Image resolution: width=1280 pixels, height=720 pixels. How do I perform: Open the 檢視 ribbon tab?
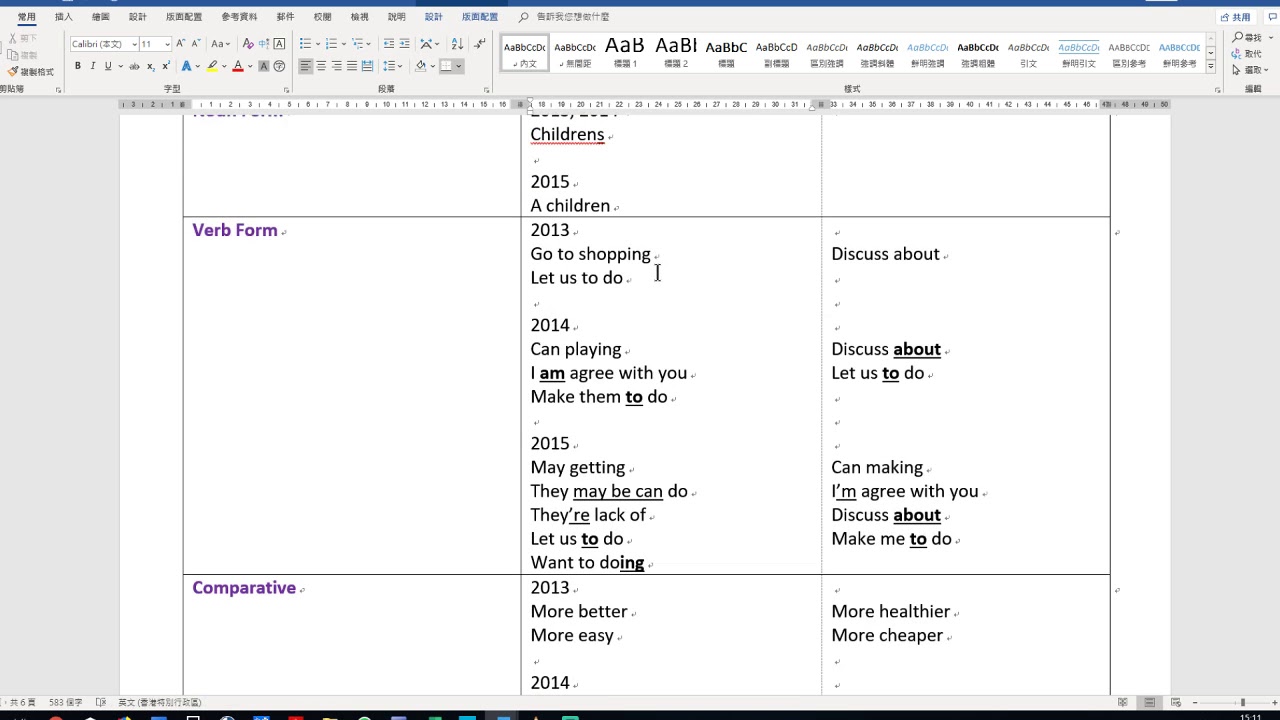(x=359, y=17)
